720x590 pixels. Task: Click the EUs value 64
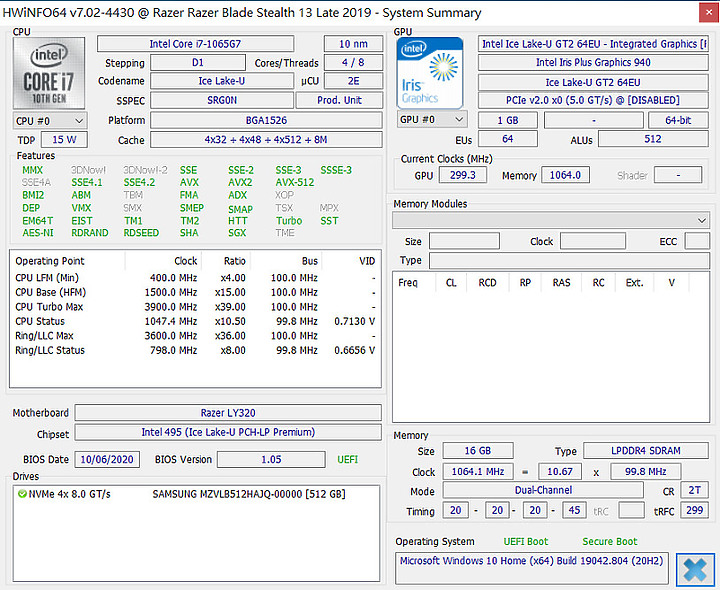[507, 139]
